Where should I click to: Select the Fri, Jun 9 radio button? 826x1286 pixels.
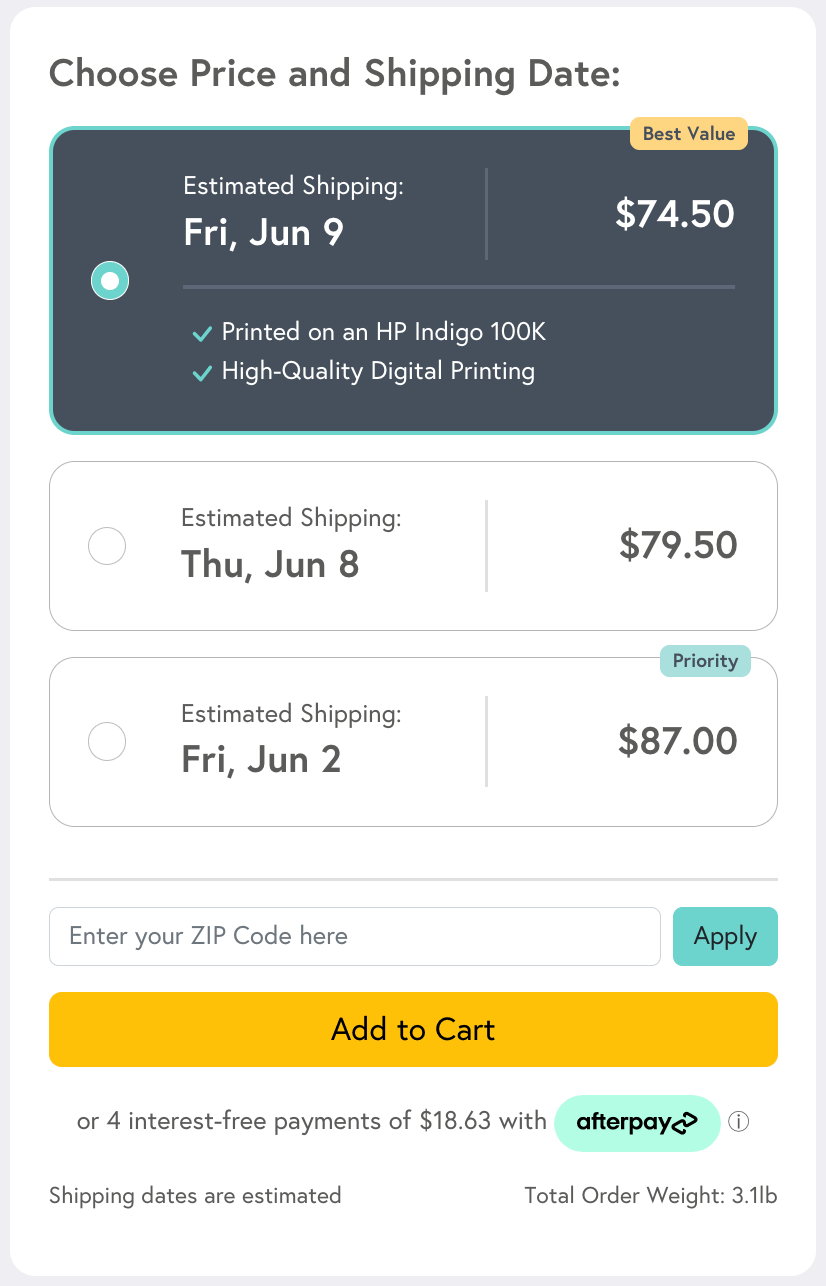pos(110,281)
